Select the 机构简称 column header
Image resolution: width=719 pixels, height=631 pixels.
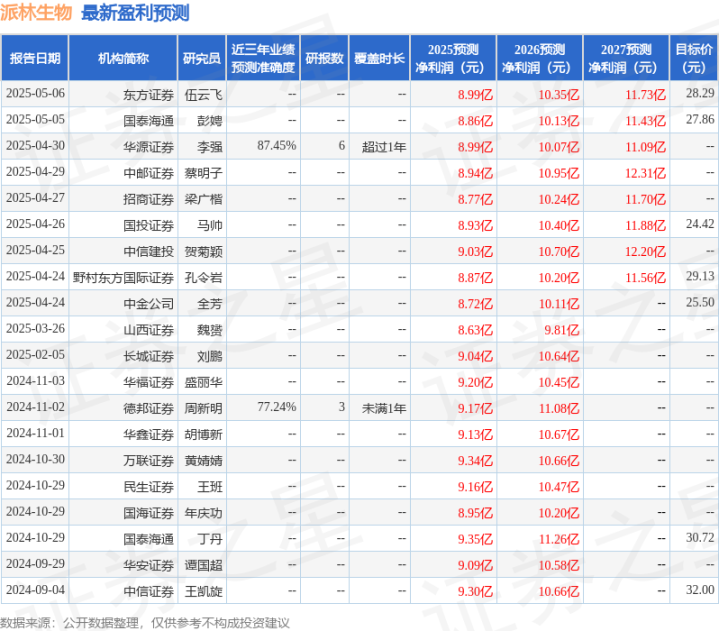(x=123, y=58)
